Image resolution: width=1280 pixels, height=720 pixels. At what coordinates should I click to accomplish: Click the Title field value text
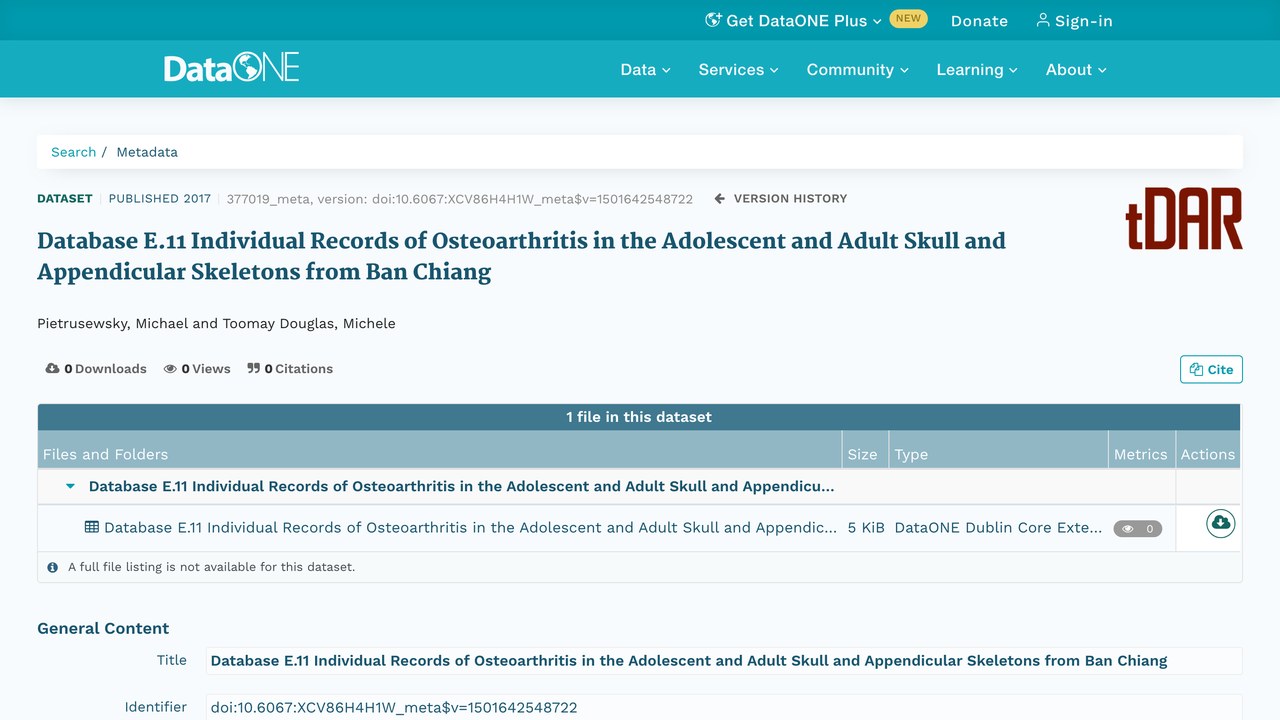(689, 661)
